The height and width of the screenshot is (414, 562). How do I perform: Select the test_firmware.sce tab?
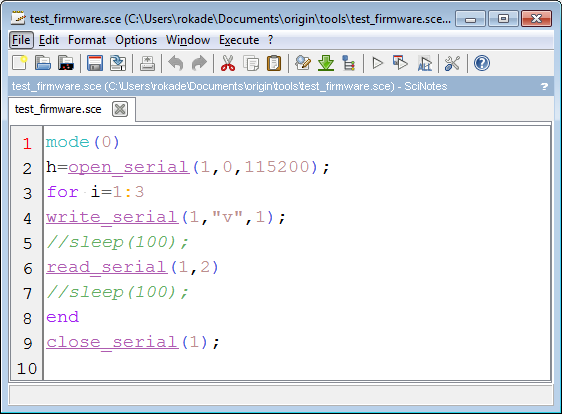coord(58,109)
